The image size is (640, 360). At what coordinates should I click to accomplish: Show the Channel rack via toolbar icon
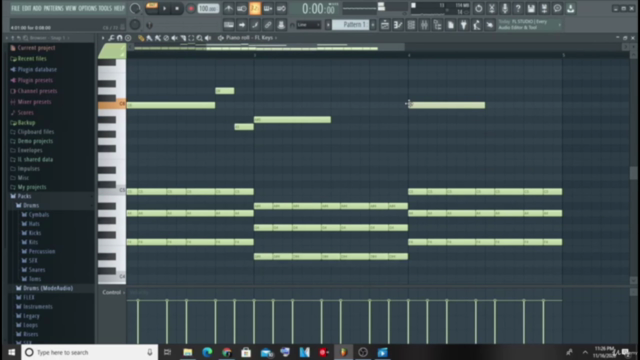(x=411, y=25)
